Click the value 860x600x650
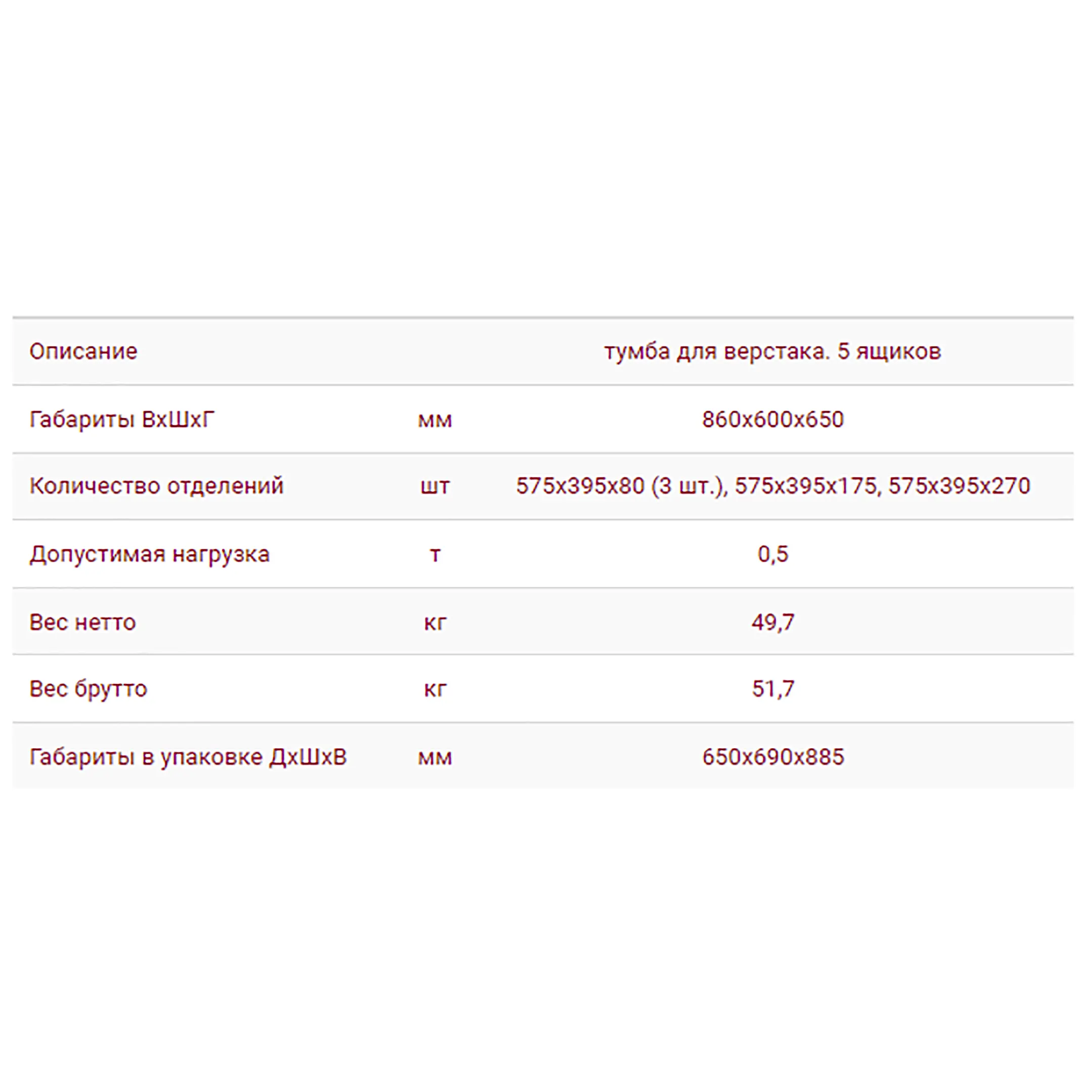This screenshot has height=1092, width=1092. (x=772, y=420)
